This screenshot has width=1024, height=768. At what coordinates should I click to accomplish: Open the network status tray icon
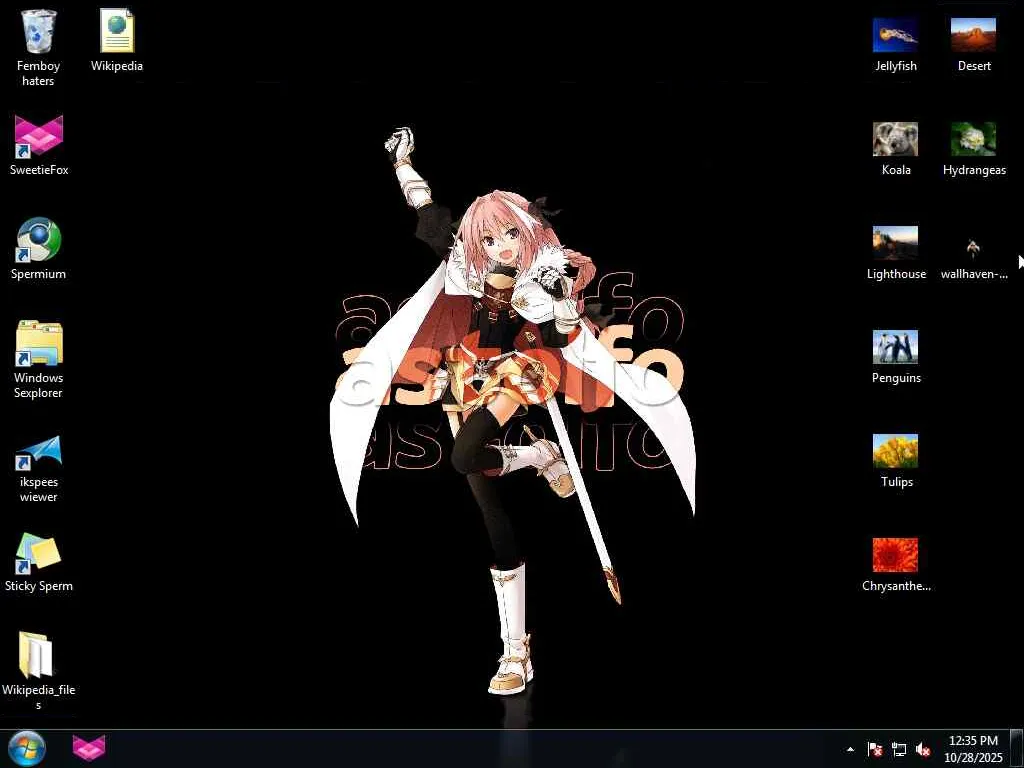coord(899,749)
